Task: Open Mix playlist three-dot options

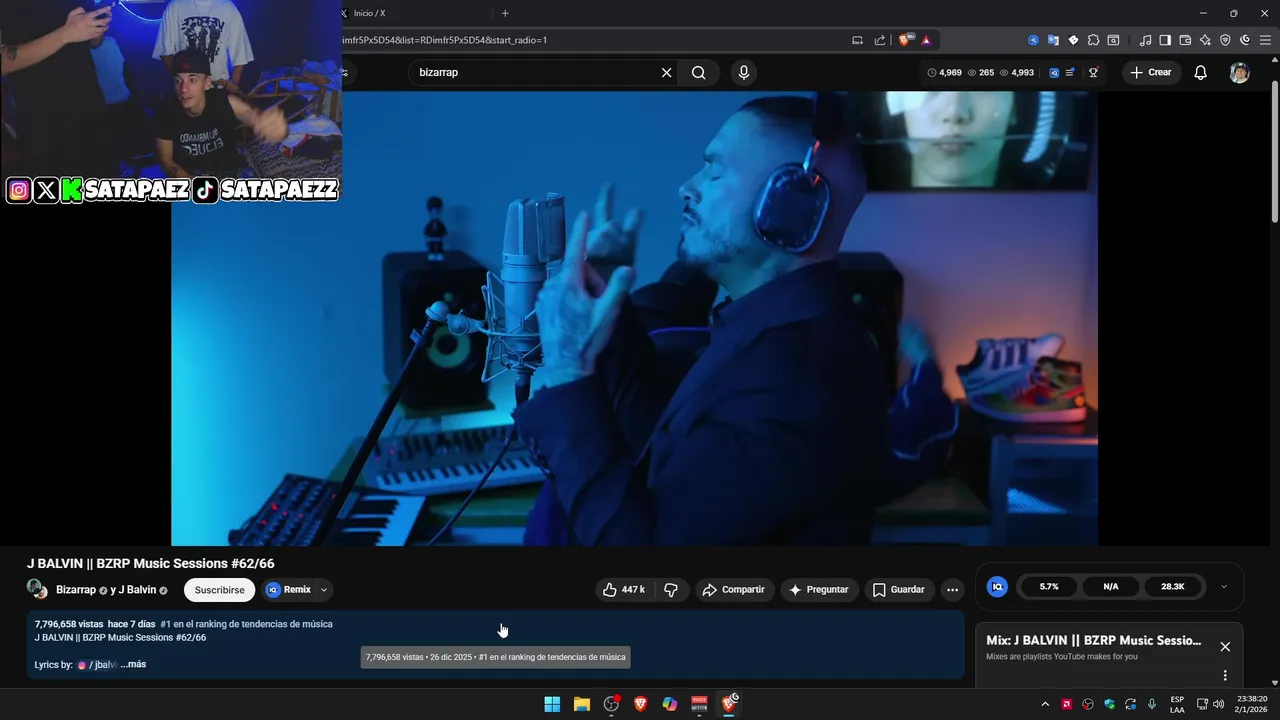Action: tap(1225, 676)
